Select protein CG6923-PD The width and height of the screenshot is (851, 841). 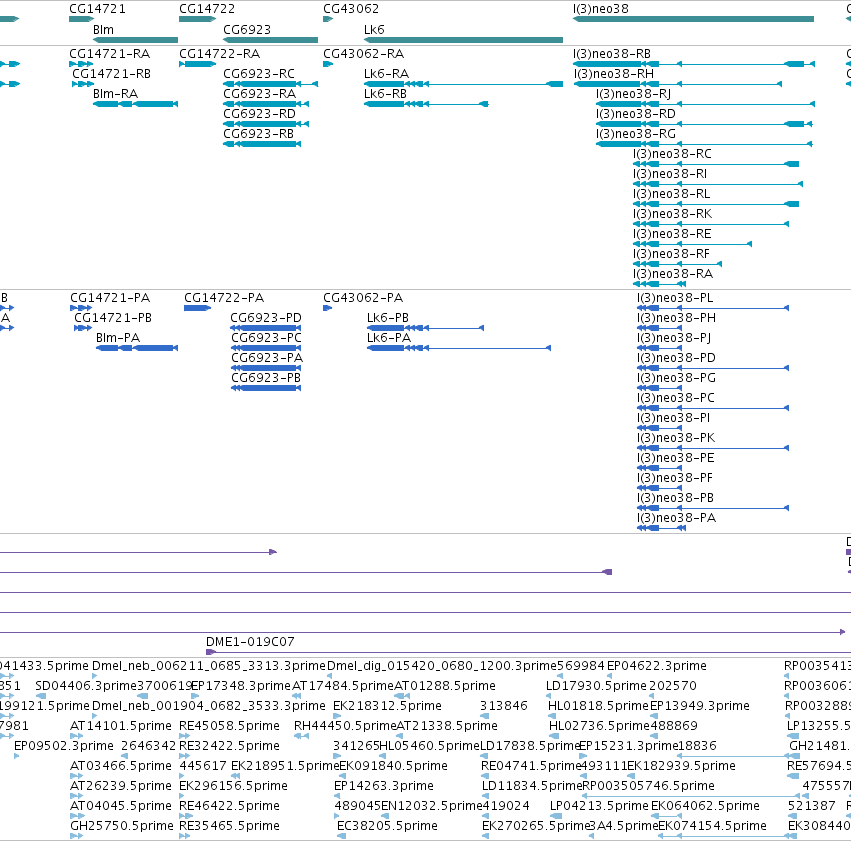(x=265, y=318)
